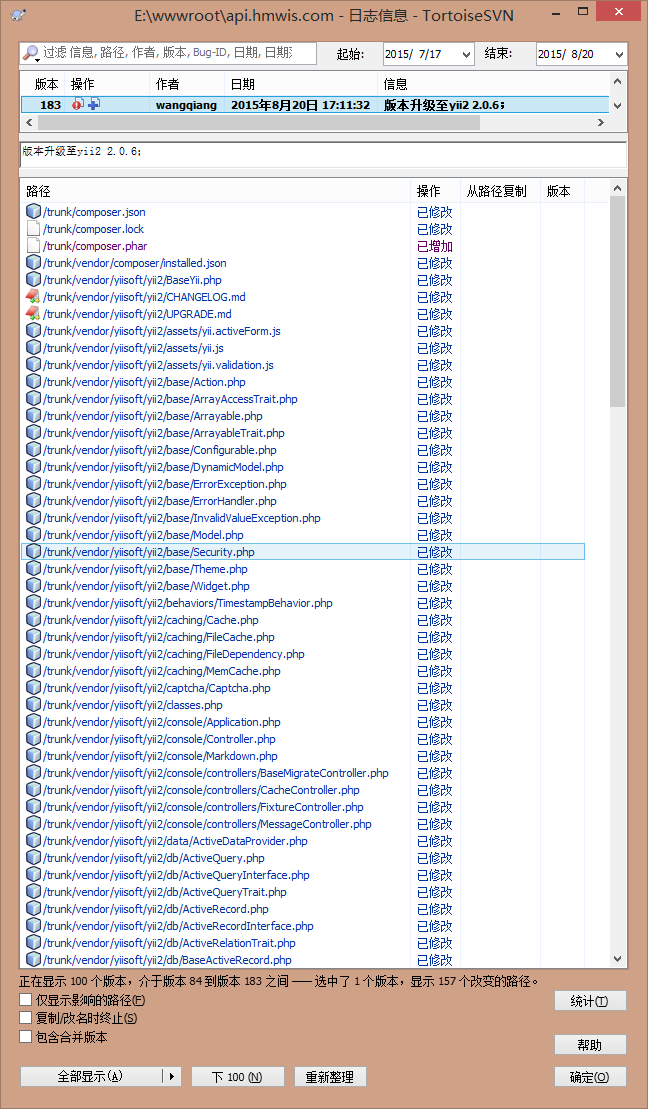Click the file icon of data/ActiveDataProvider.php
The height and width of the screenshot is (1109, 648).
33,841
